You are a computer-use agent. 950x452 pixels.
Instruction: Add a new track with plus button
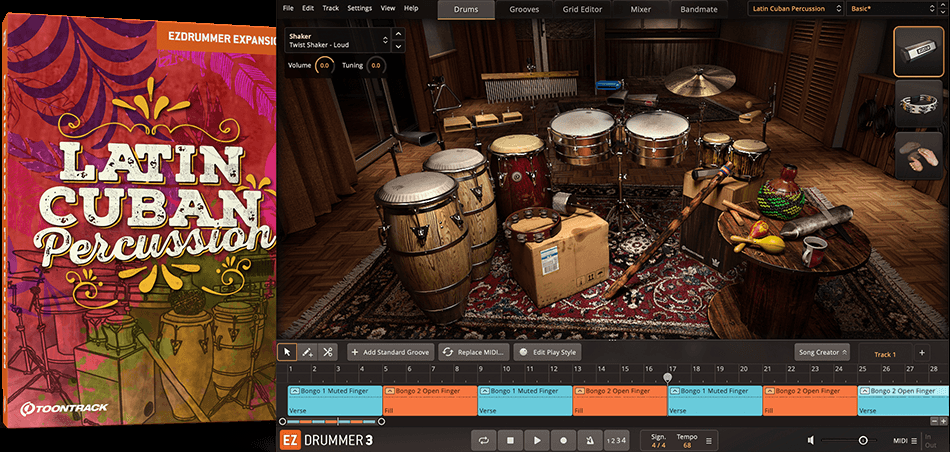coord(922,353)
